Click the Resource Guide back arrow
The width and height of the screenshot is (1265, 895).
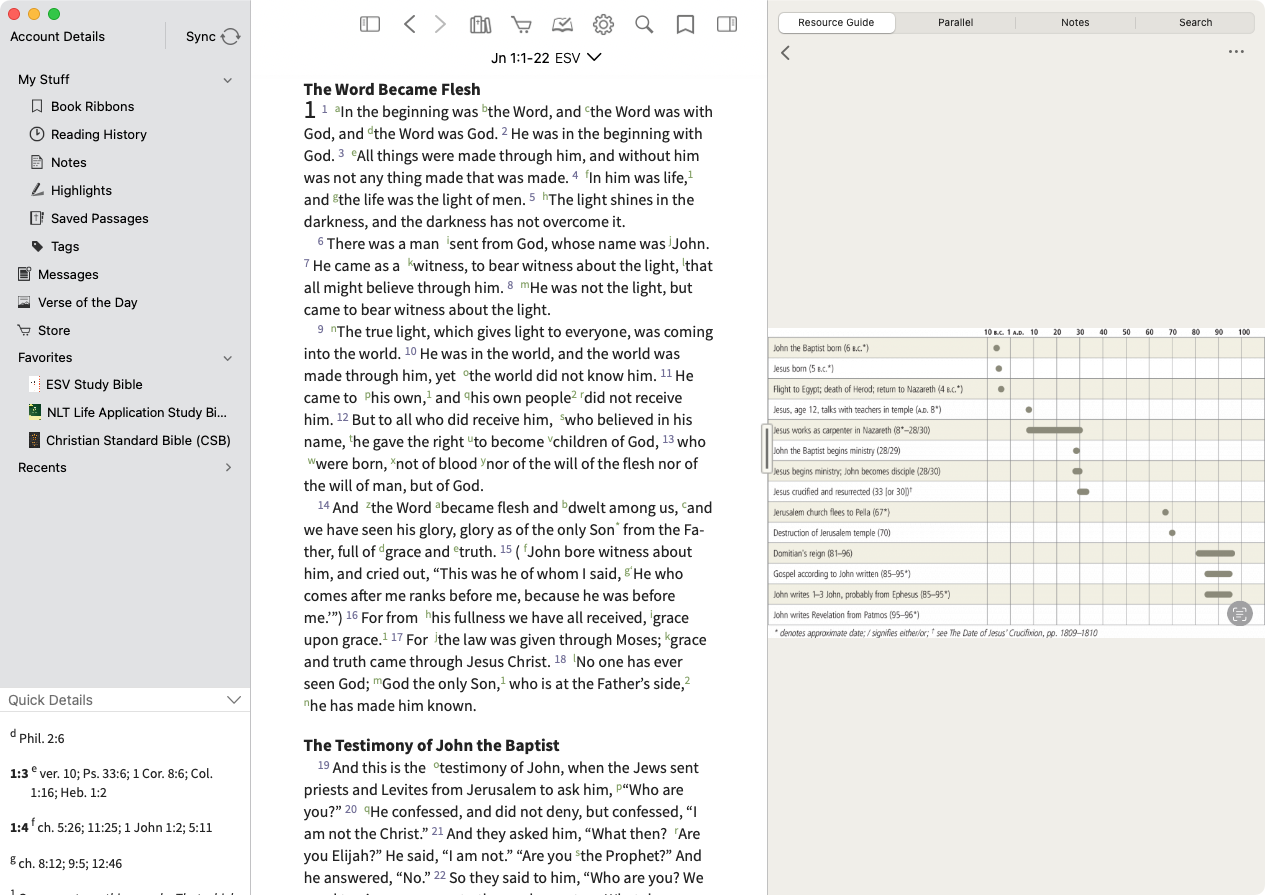tap(786, 53)
